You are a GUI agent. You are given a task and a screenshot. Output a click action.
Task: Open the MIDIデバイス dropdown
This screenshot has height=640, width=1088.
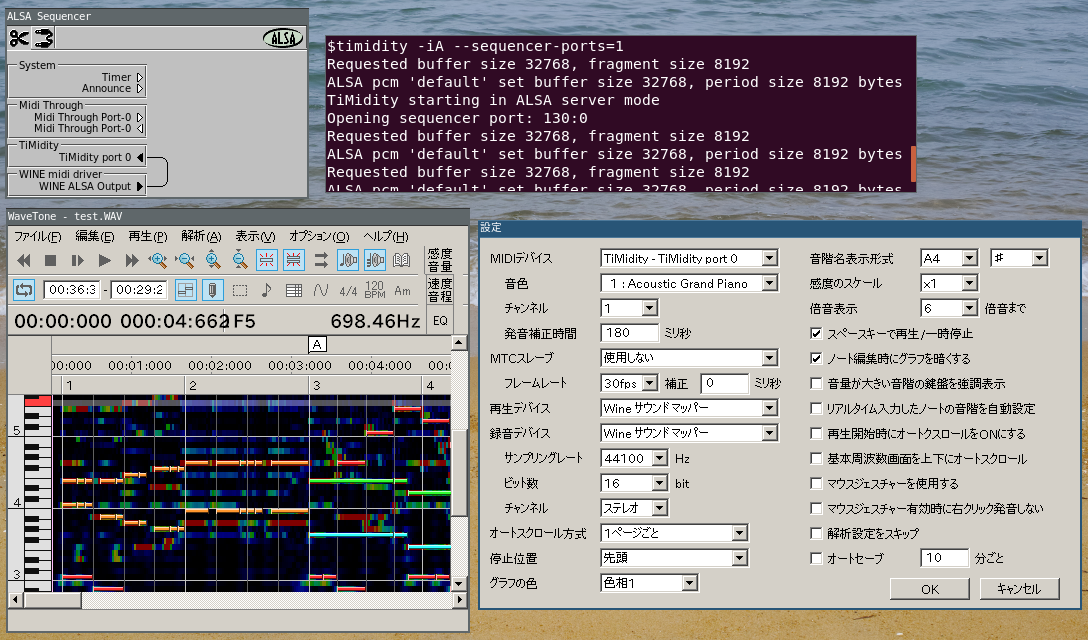[768, 258]
